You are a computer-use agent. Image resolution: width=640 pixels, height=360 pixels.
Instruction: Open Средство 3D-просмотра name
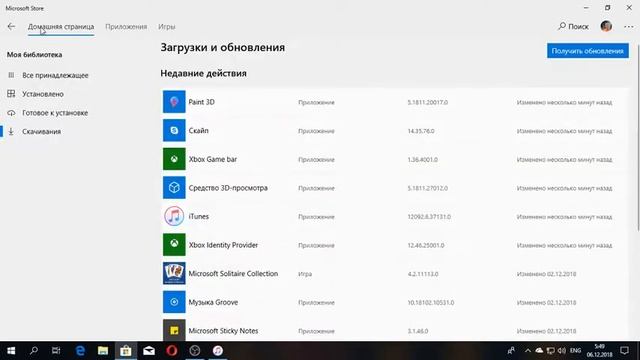click(228, 188)
